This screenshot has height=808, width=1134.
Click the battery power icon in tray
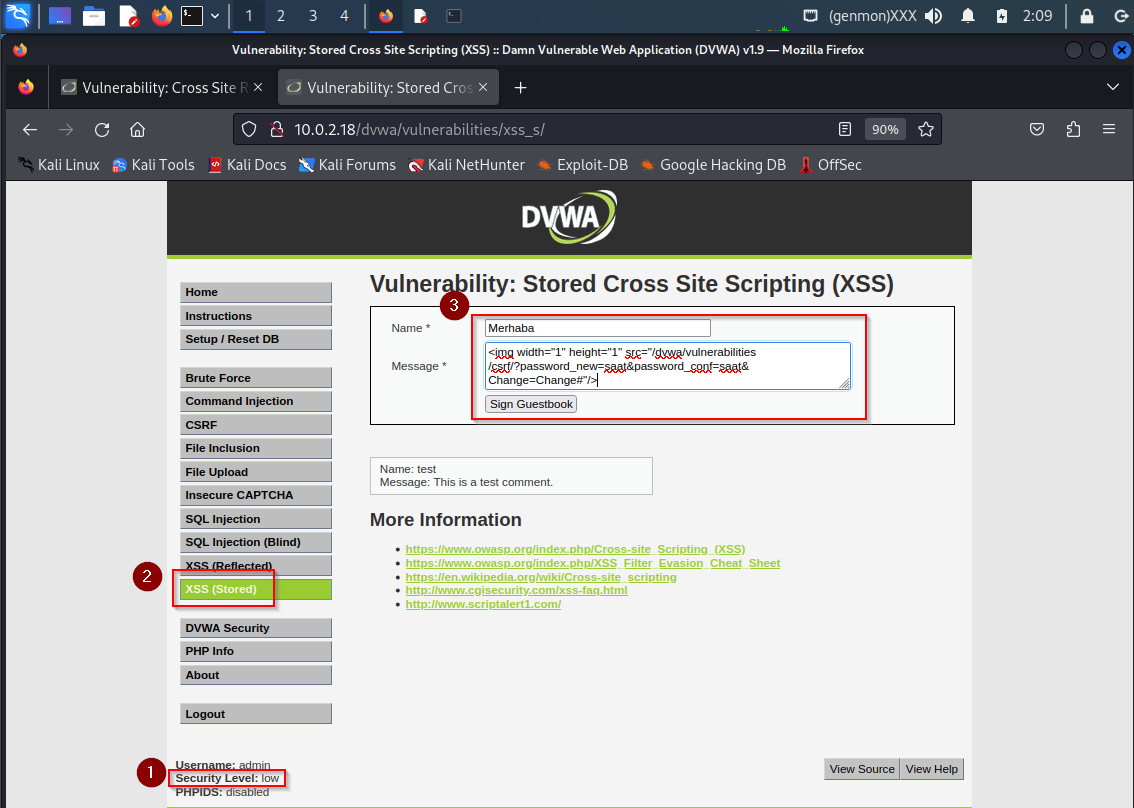(x=1002, y=15)
